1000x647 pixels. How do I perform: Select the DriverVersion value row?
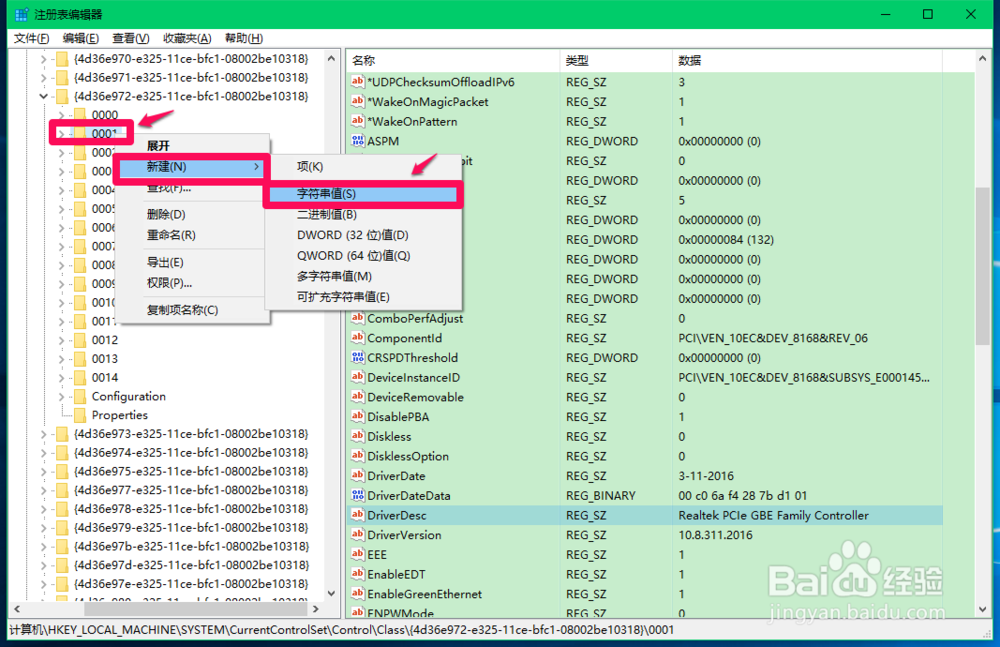pyautogui.click(x=645, y=535)
